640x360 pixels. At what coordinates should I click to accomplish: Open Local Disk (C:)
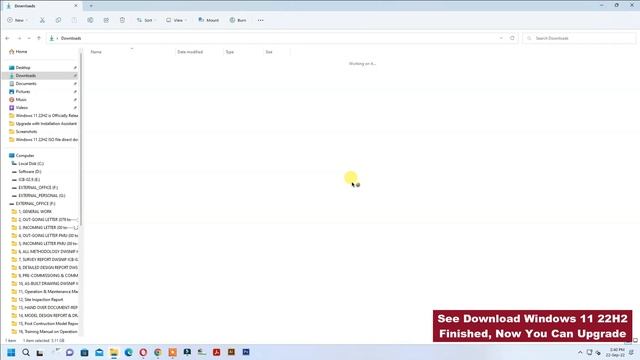click(x=31, y=163)
